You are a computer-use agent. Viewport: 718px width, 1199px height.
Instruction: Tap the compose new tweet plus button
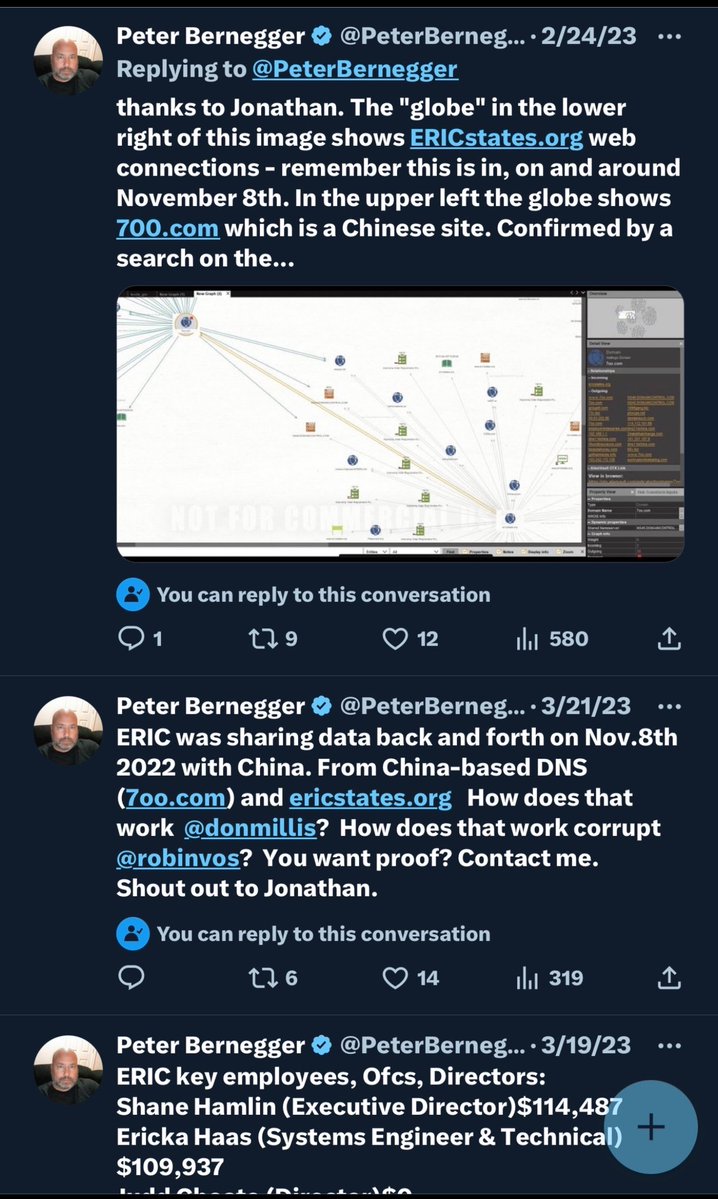coord(651,1127)
